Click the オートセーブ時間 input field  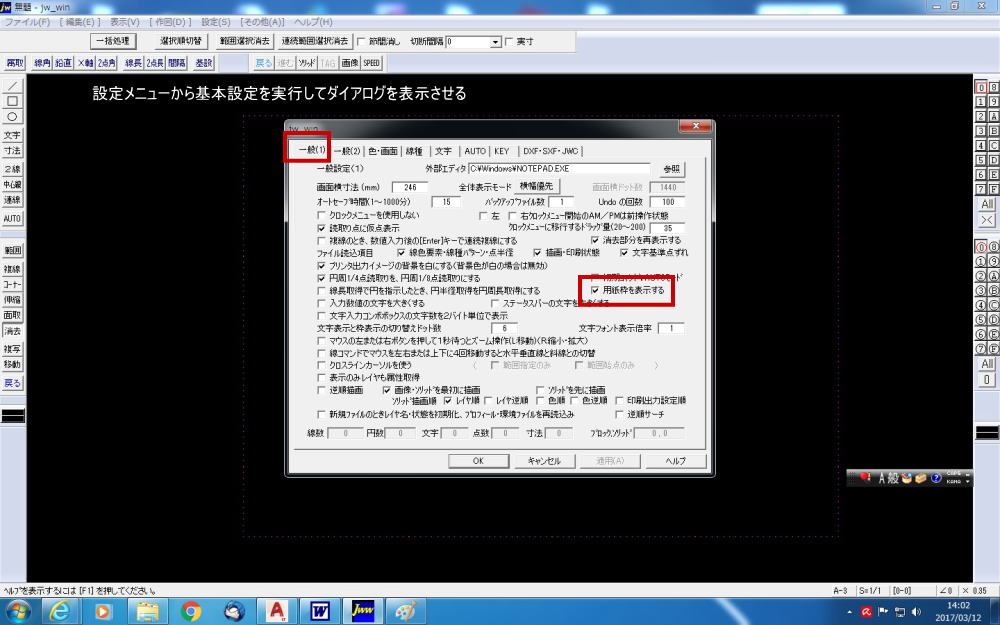pos(446,202)
